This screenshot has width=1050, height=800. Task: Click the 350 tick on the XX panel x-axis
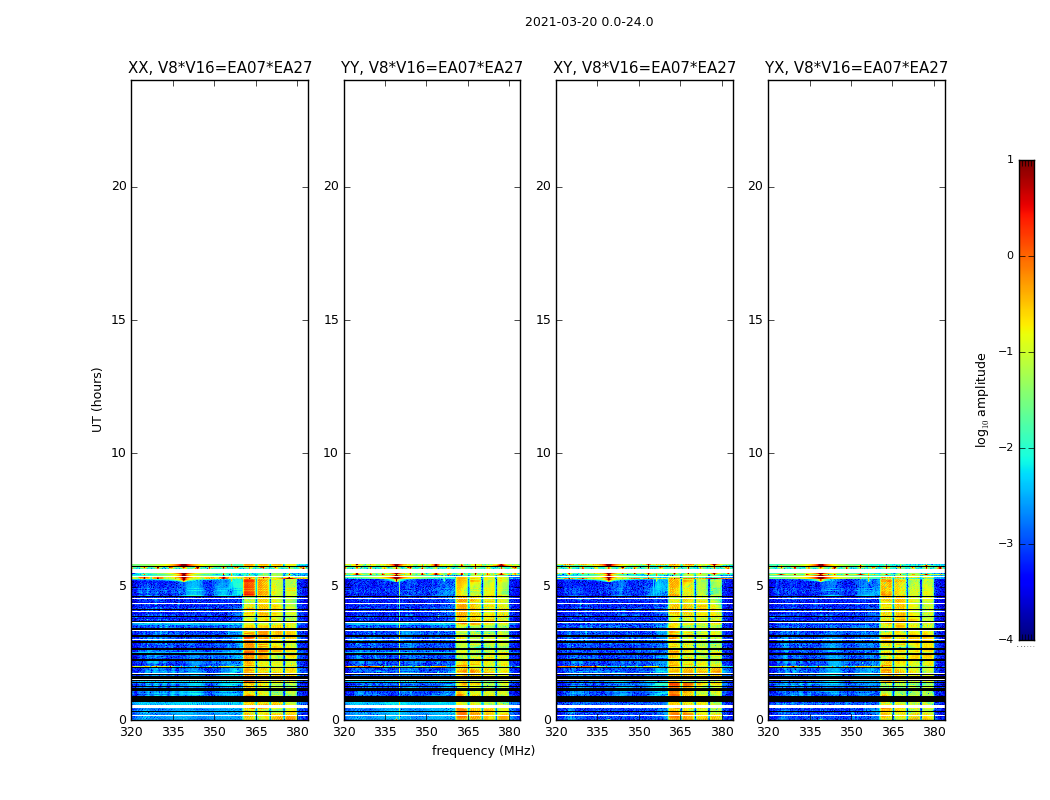pyautogui.click(x=214, y=732)
